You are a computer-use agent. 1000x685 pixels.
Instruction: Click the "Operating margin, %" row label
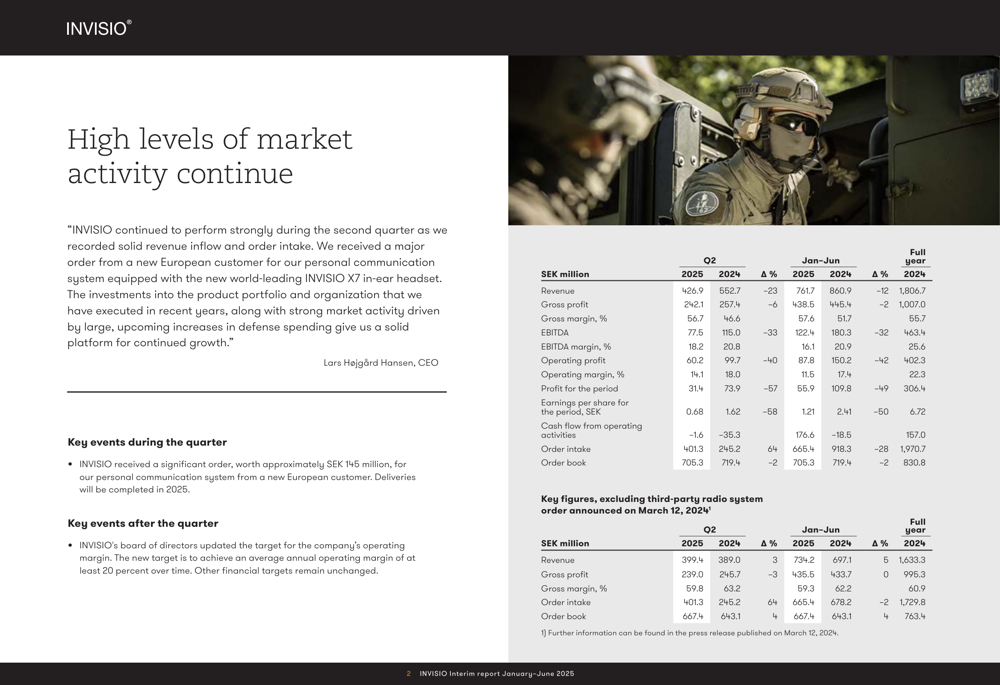(x=582, y=374)
